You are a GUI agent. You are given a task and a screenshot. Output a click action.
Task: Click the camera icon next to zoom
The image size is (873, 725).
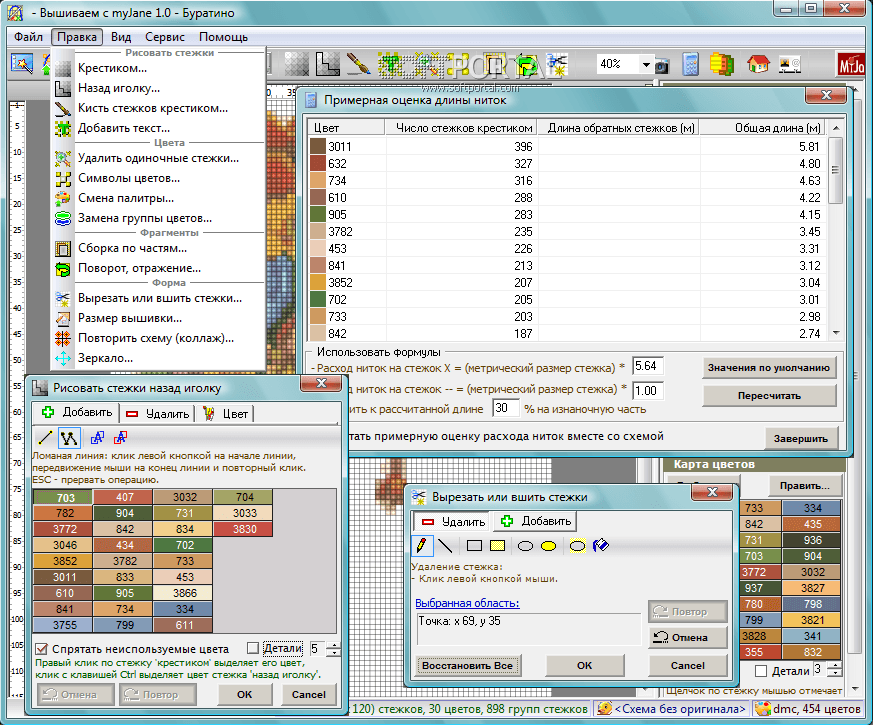point(661,66)
